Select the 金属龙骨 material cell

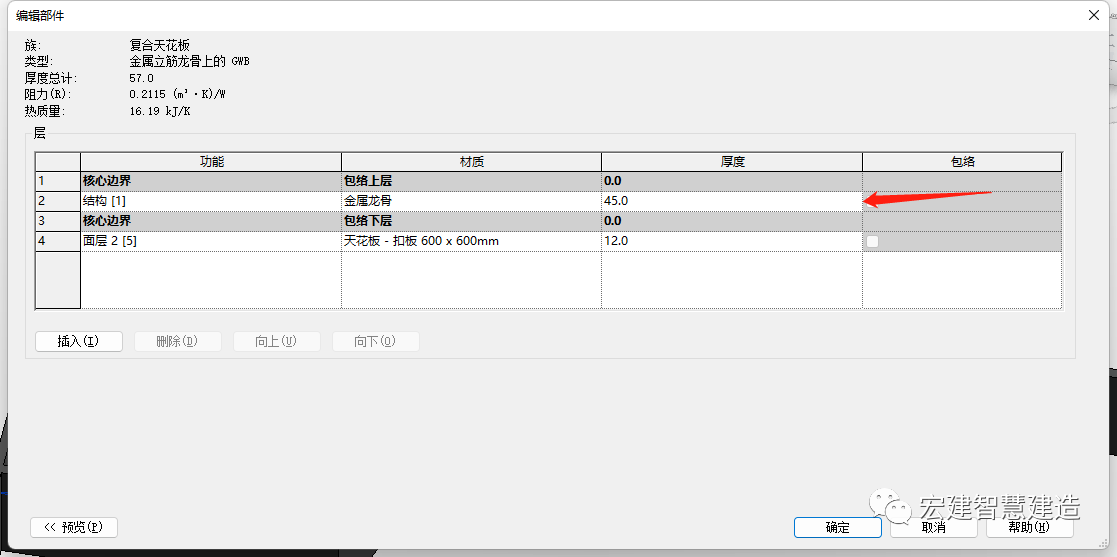point(471,201)
